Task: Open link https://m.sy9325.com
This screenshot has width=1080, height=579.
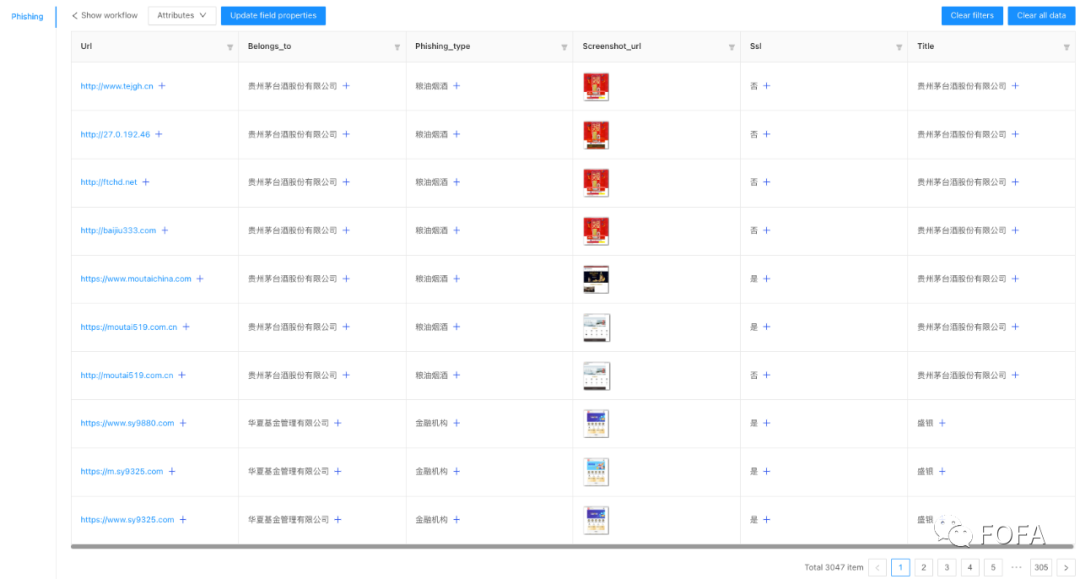Action: [121, 472]
